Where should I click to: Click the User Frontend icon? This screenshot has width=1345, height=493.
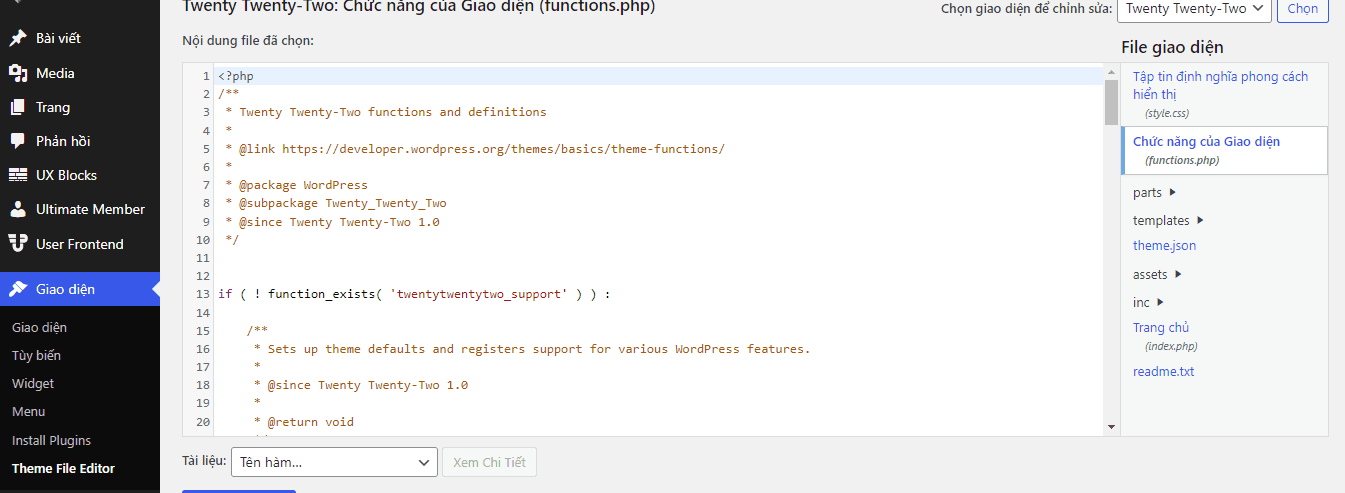(17, 244)
